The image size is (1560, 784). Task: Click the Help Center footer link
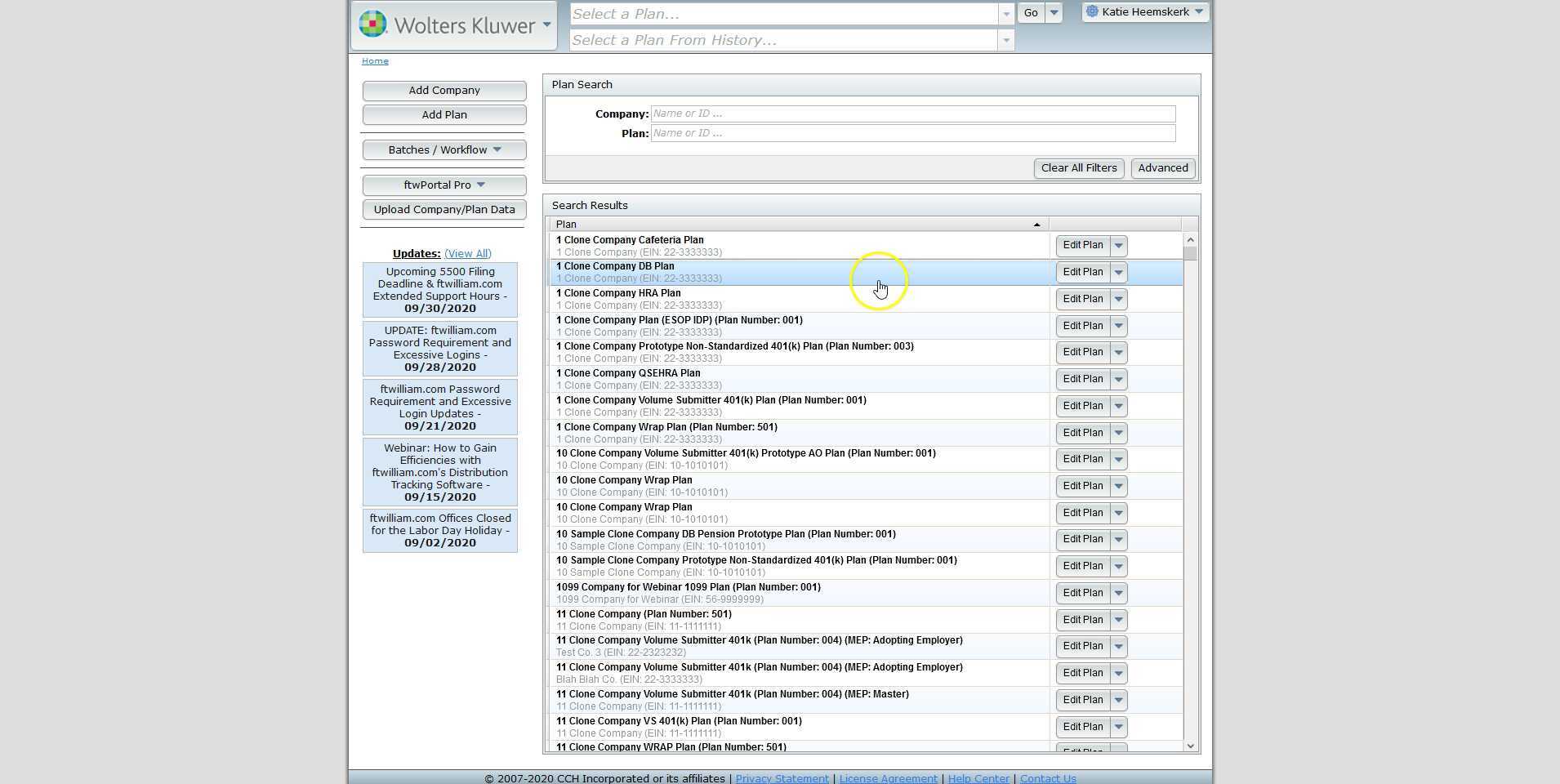pyautogui.click(x=978, y=777)
